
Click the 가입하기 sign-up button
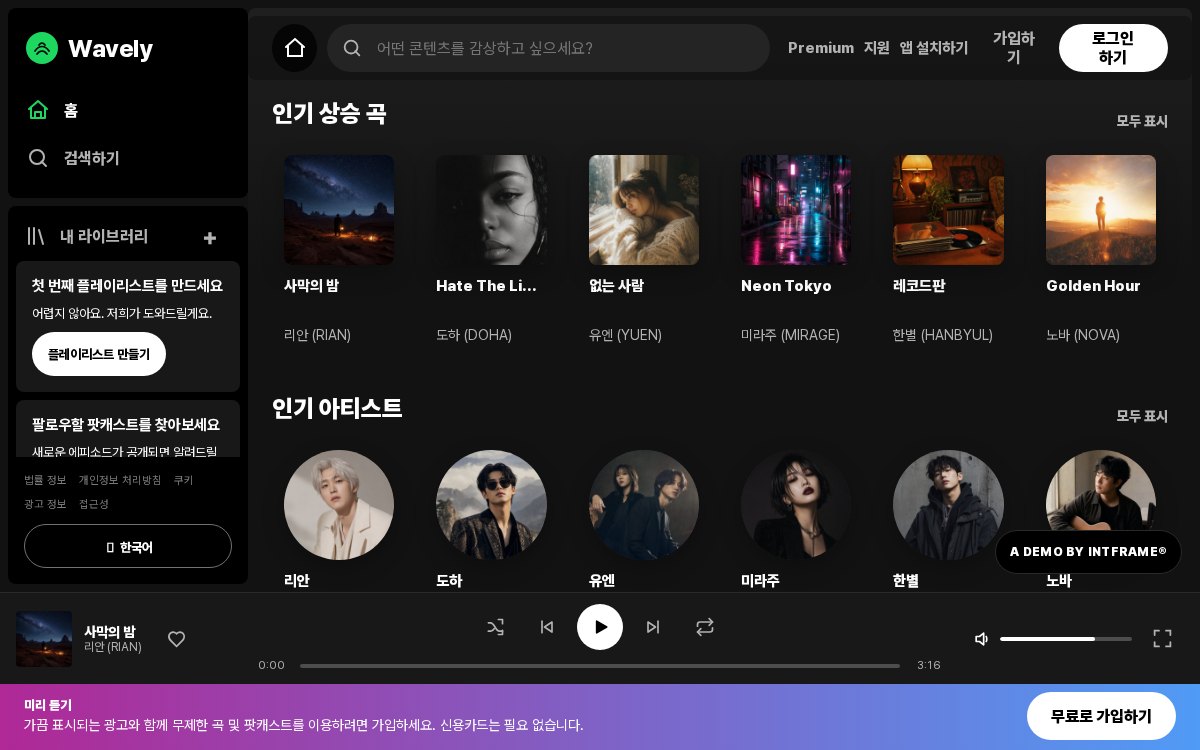pos(1013,48)
